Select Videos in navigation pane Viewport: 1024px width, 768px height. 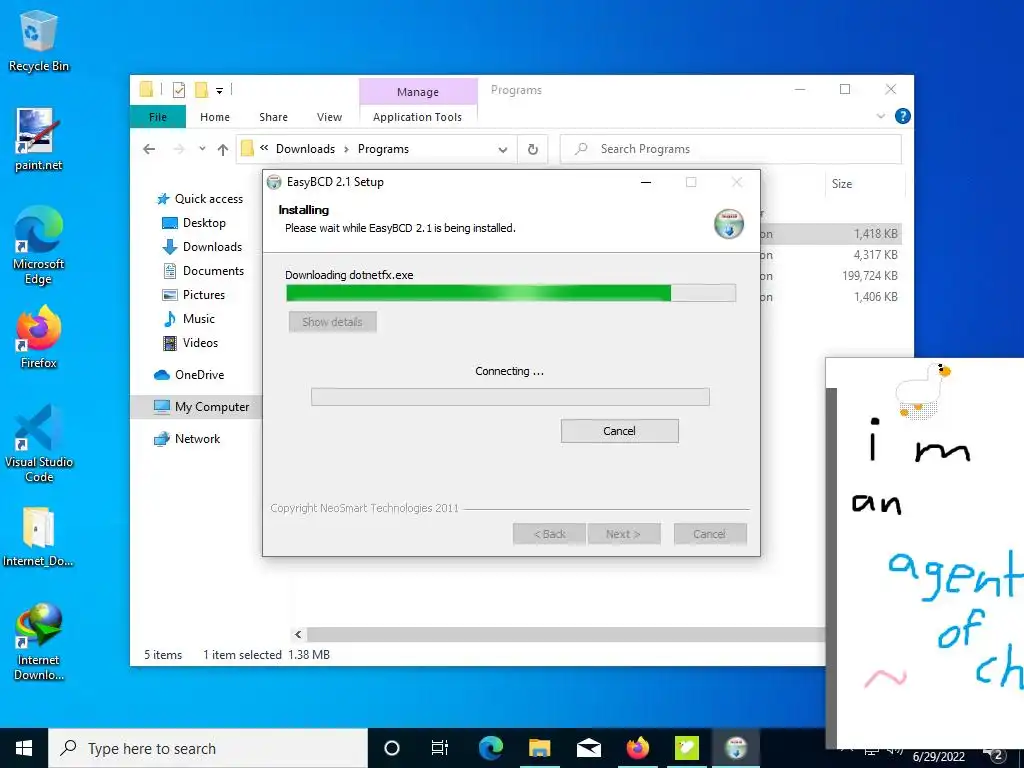190,343
